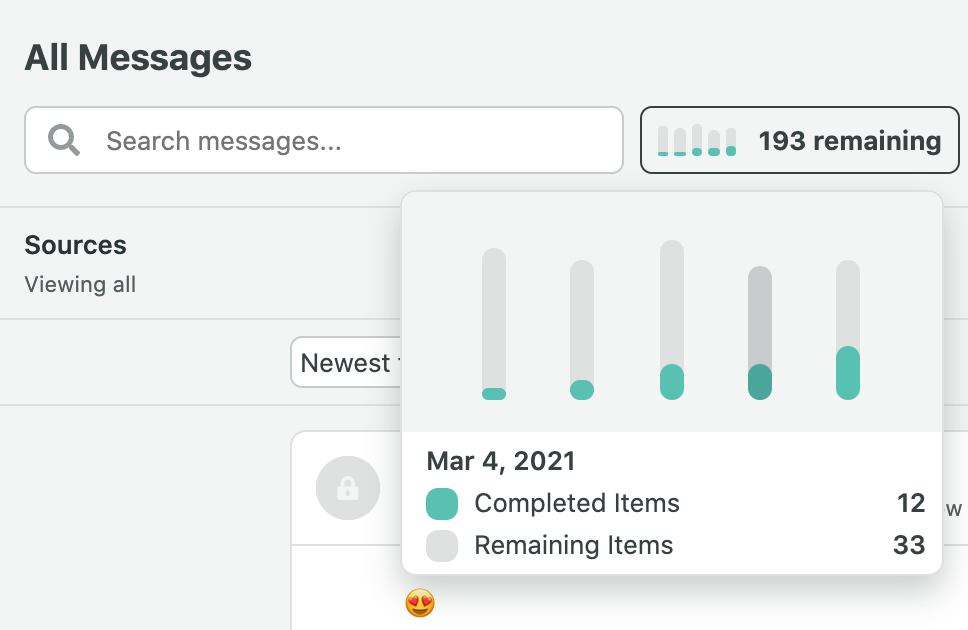The height and width of the screenshot is (630, 968).
Task: Click the heart-eyes emoji reaction
Action: 420,603
